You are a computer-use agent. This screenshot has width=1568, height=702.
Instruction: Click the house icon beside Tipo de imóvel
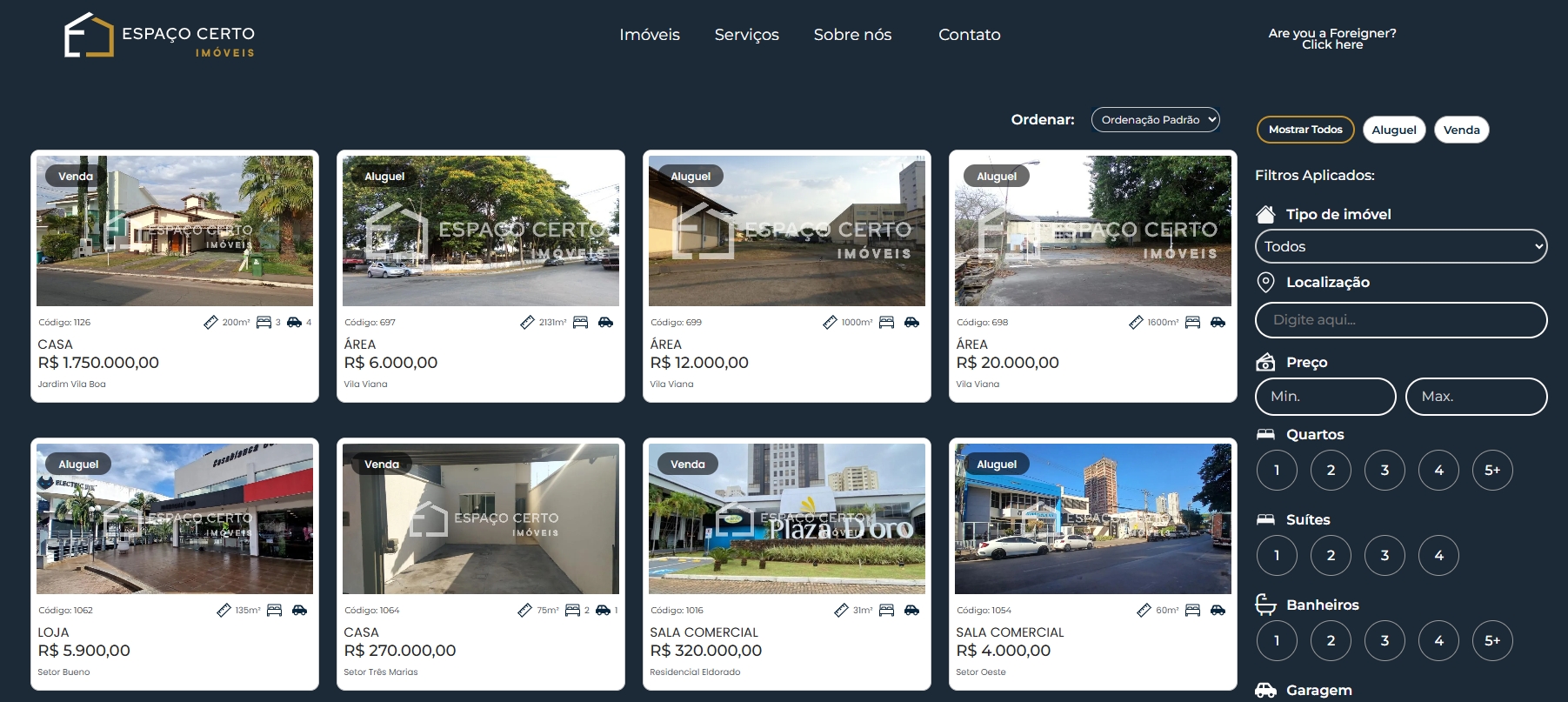[x=1266, y=214]
